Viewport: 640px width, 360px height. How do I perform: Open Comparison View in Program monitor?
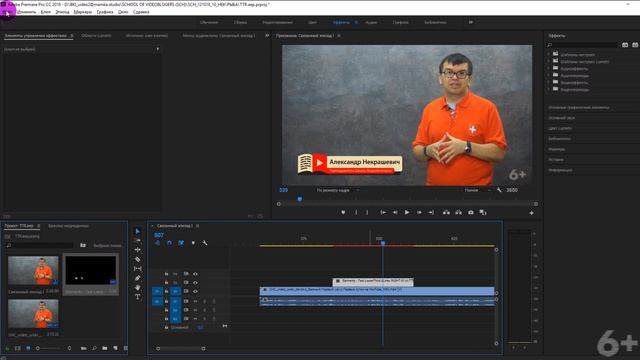pyautogui.click(x=483, y=212)
